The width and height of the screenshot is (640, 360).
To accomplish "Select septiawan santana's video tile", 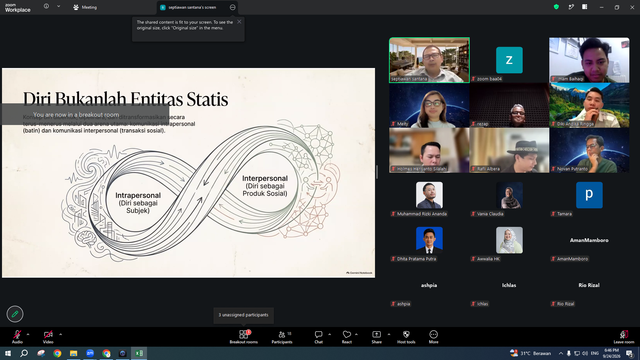I will click(429, 60).
